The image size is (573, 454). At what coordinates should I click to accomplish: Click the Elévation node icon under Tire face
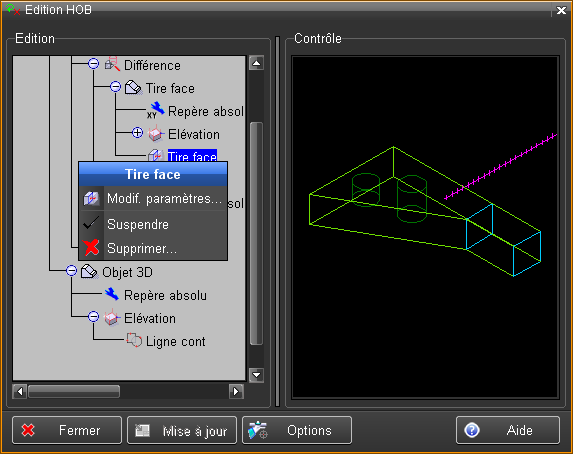156,134
